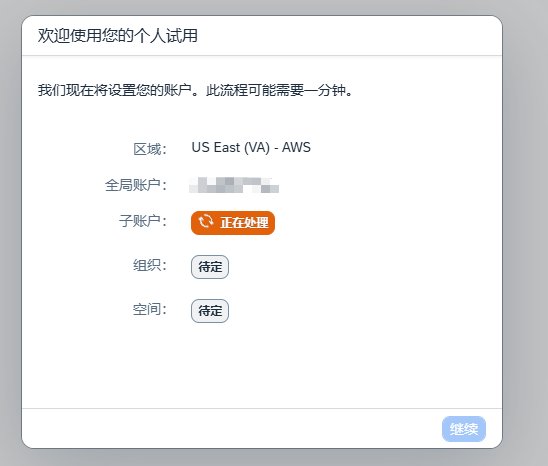The height and width of the screenshot is (466, 548).
Task: Click the 我们现在将设置您的账户 description text
Action: pyautogui.click(x=195, y=90)
